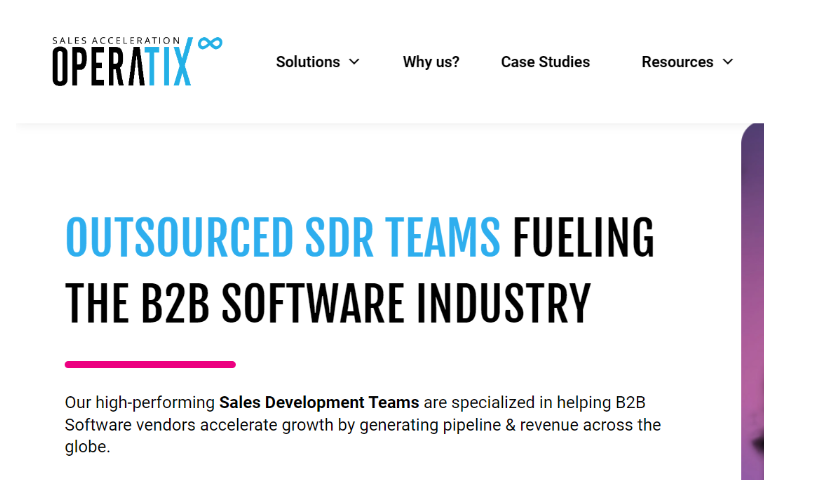
Task: Expand the chevron beside Resources
Action: [x=727, y=62]
